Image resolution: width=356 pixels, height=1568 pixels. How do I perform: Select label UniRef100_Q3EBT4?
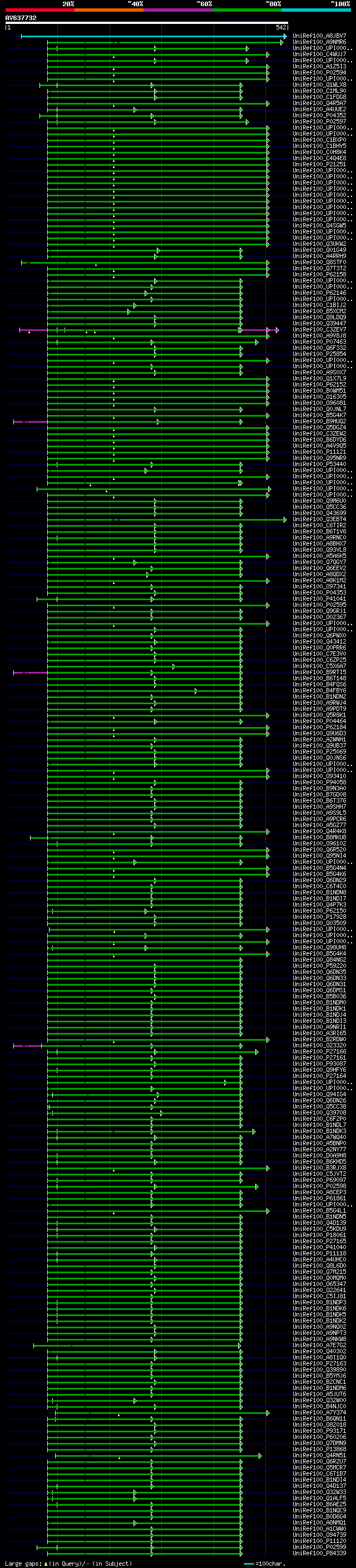[319, 519]
